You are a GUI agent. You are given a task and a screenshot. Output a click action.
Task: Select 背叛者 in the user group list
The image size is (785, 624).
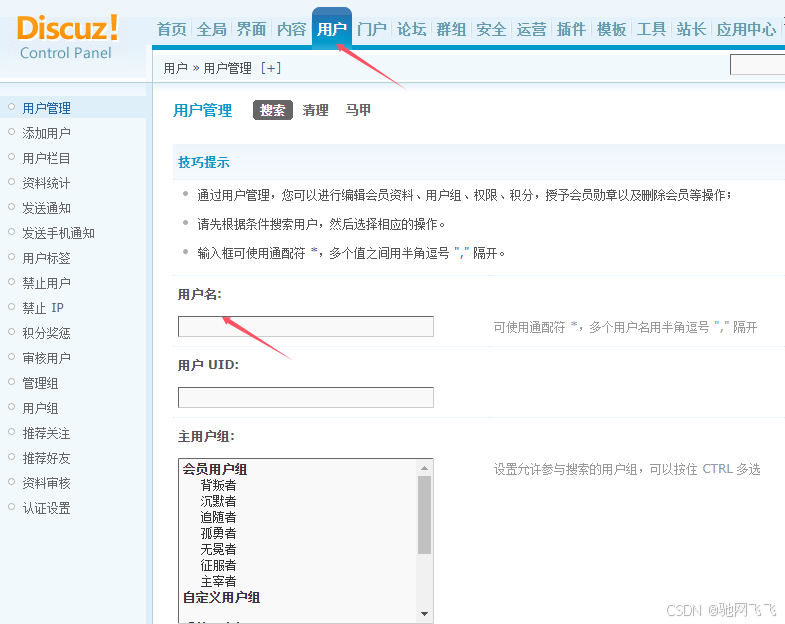point(218,485)
